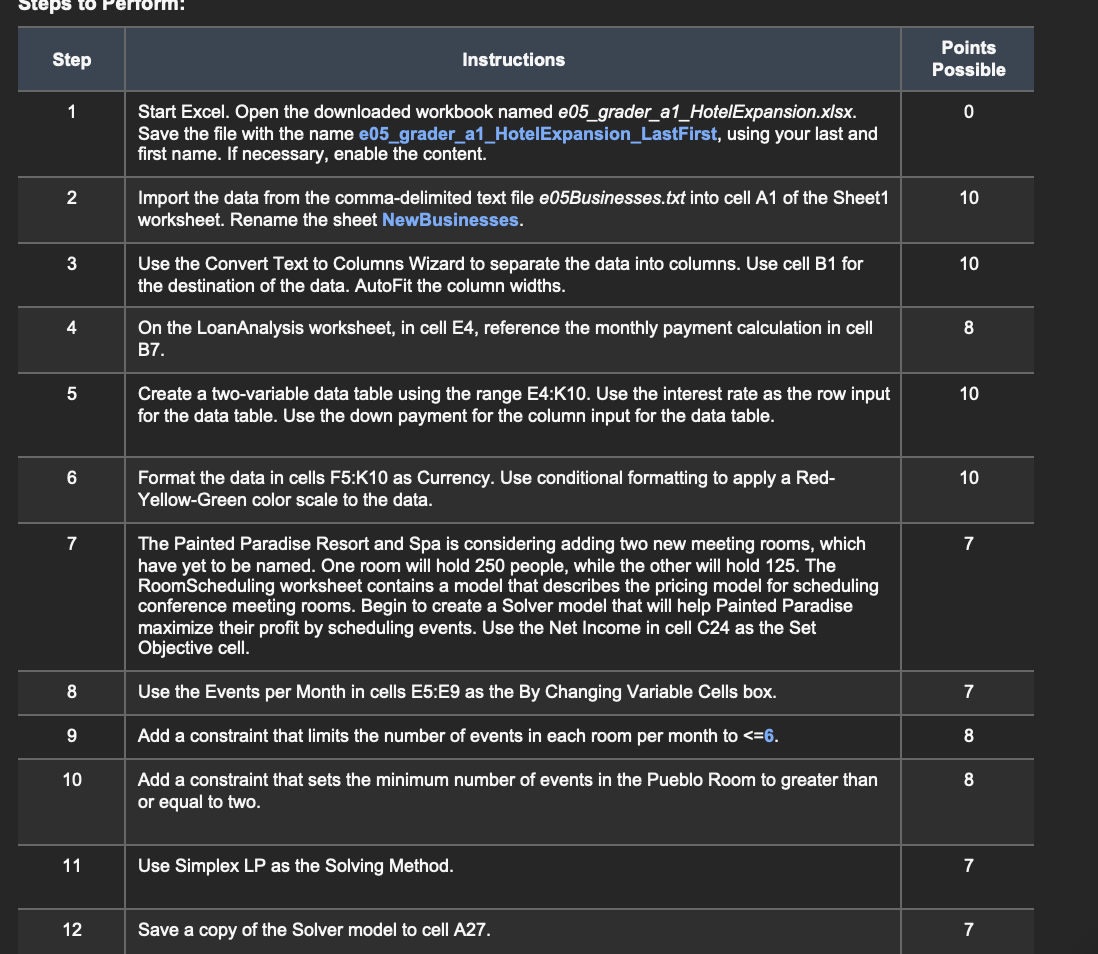
Task: Click the two-variable data table step
Action: point(512,405)
